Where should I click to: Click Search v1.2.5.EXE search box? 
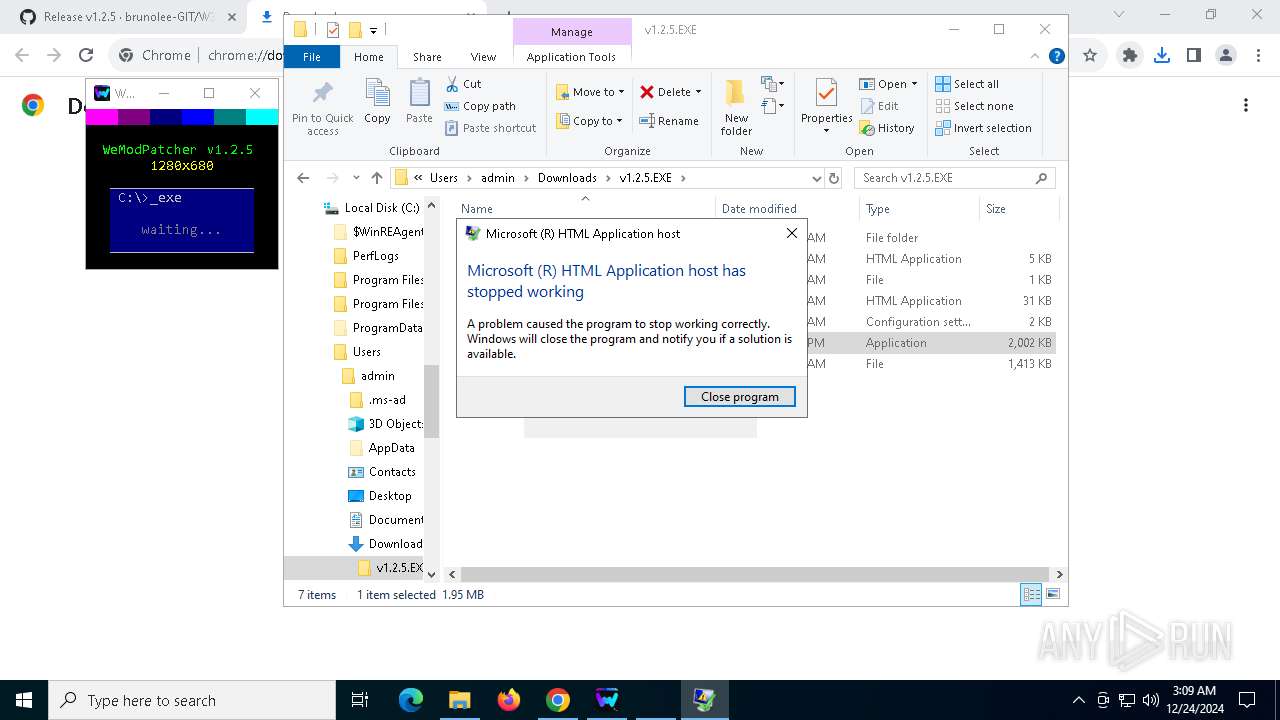pos(954,178)
